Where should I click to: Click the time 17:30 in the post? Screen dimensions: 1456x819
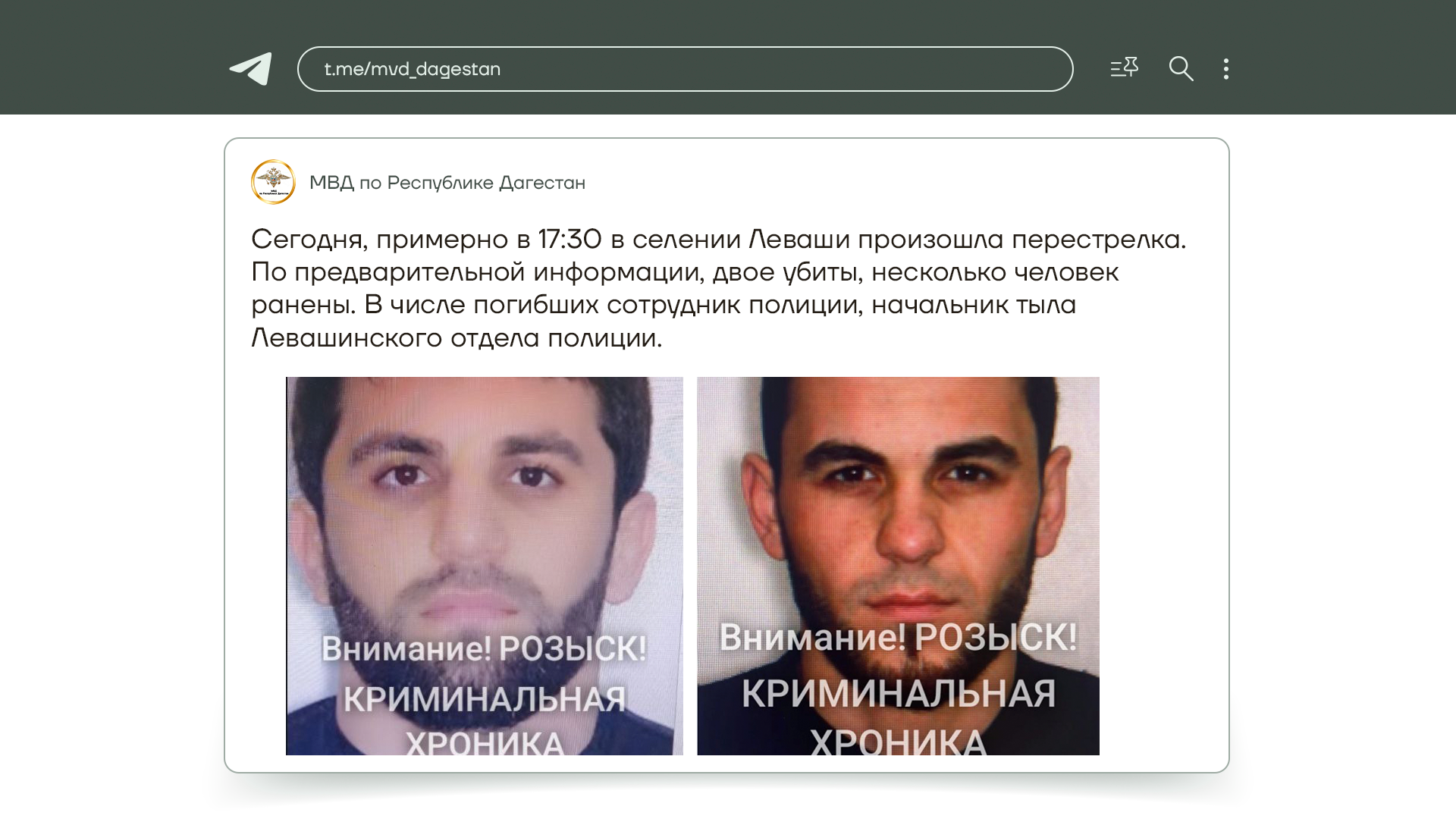(570, 240)
